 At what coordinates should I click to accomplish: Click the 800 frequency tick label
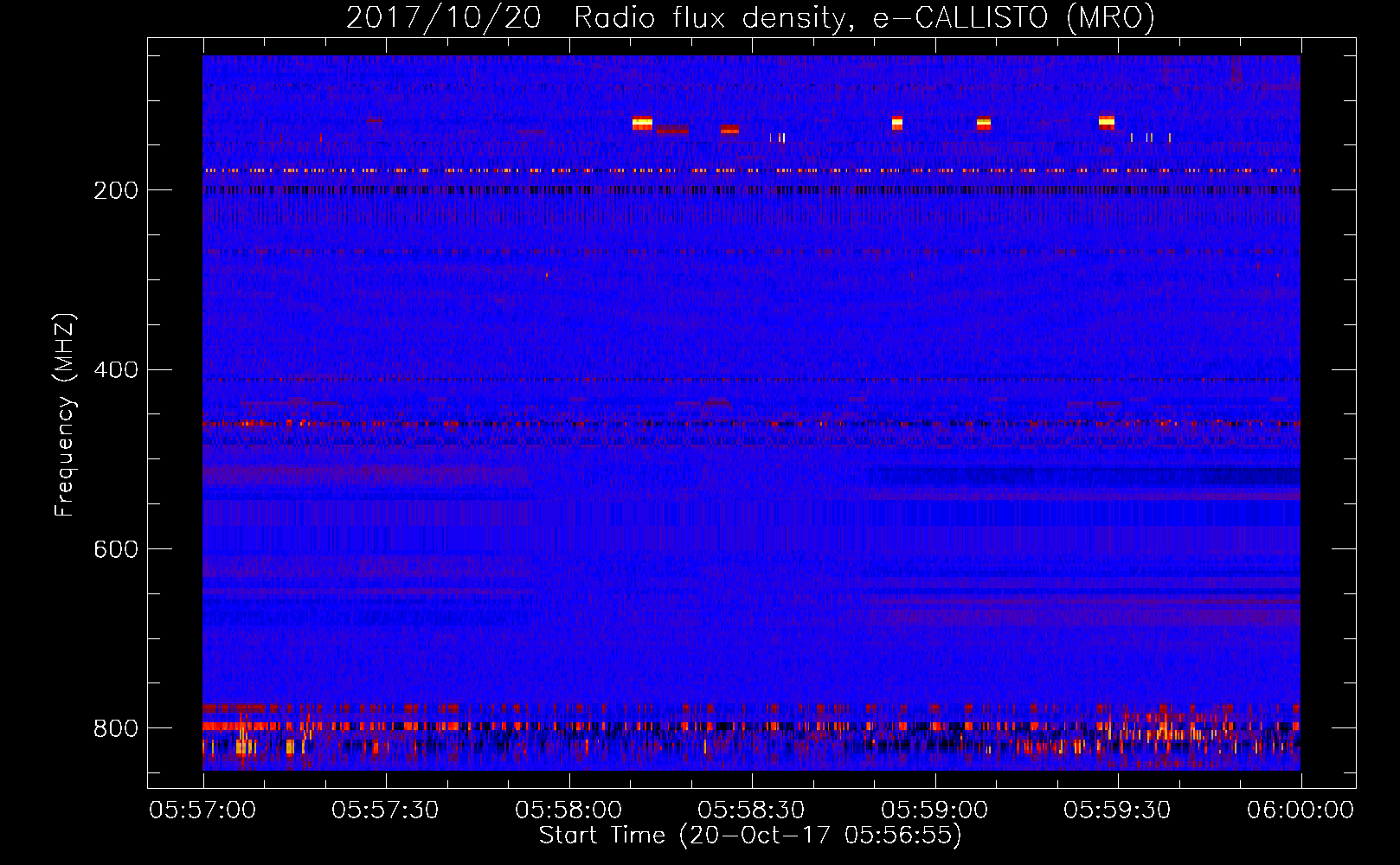(116, 728)
